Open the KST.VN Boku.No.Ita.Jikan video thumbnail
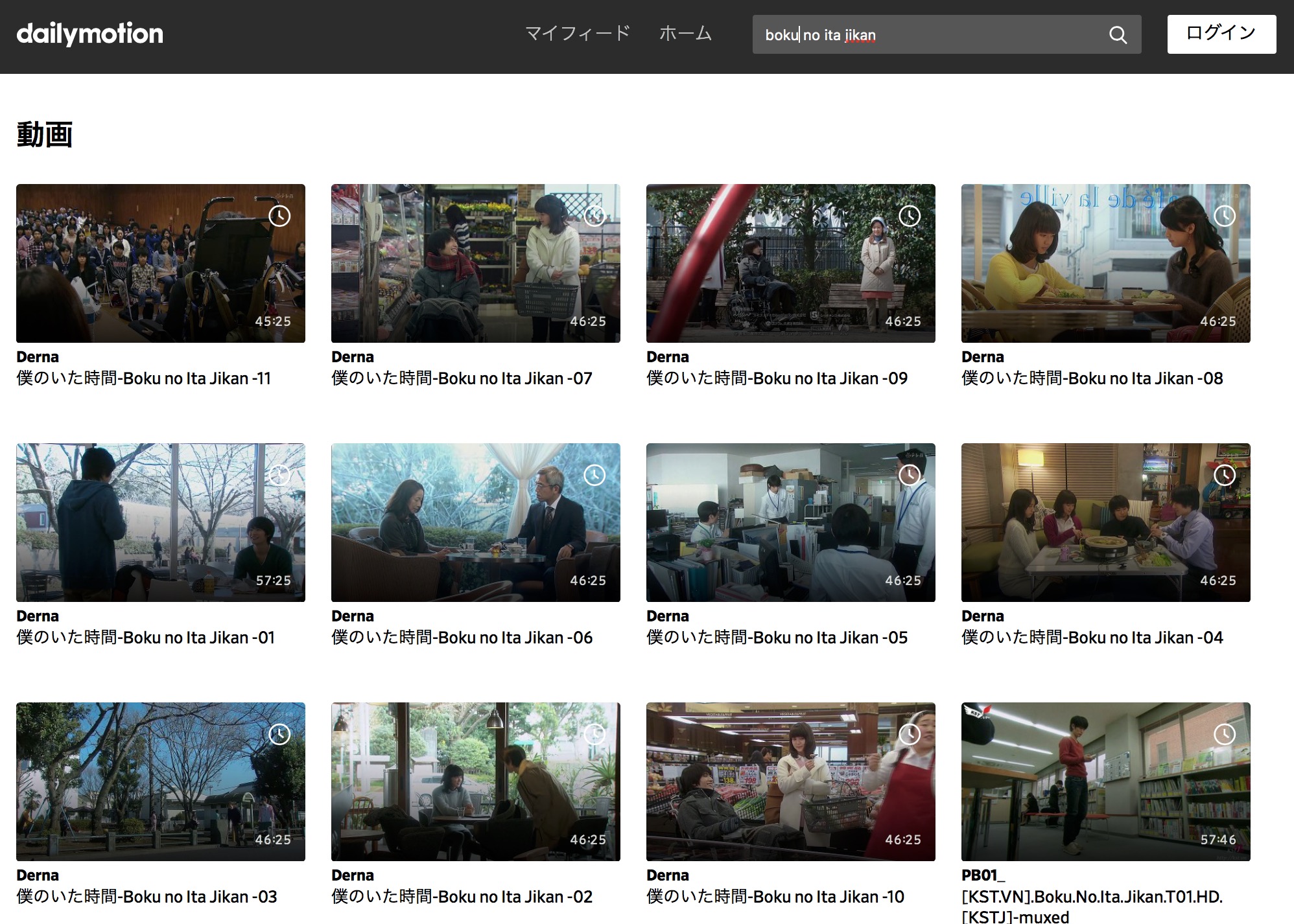Screen dimensions: 1294x924 (x=1106, y=781)
